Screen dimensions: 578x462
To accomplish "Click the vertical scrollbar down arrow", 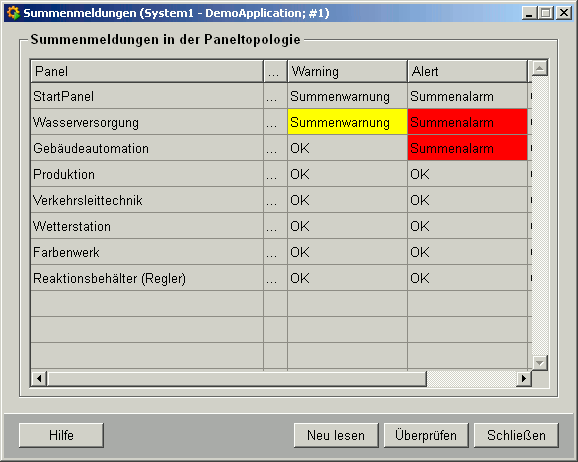I will pos(539,363).
